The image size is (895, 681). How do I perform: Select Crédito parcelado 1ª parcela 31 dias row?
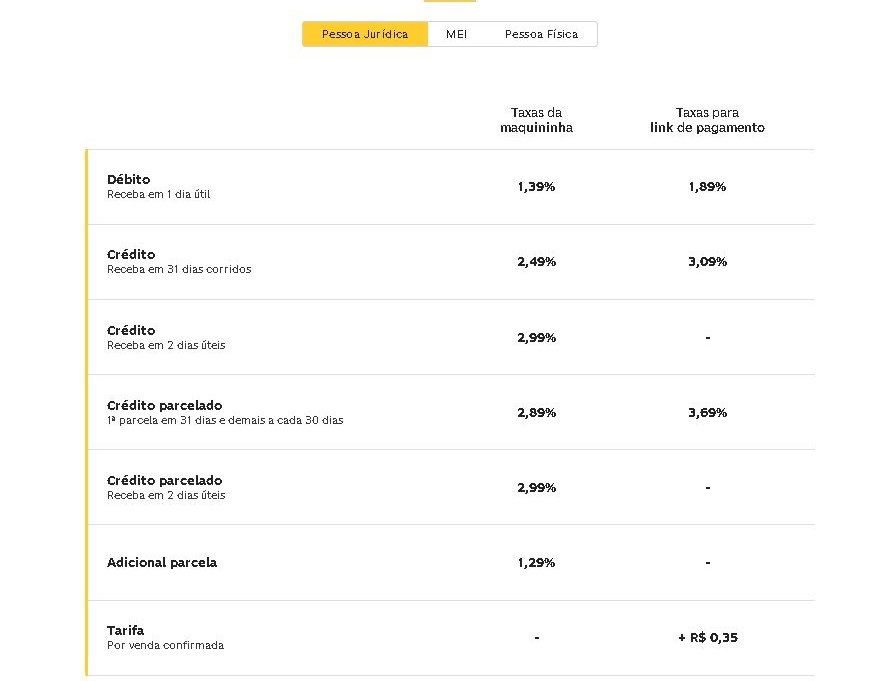click(451, 412)
